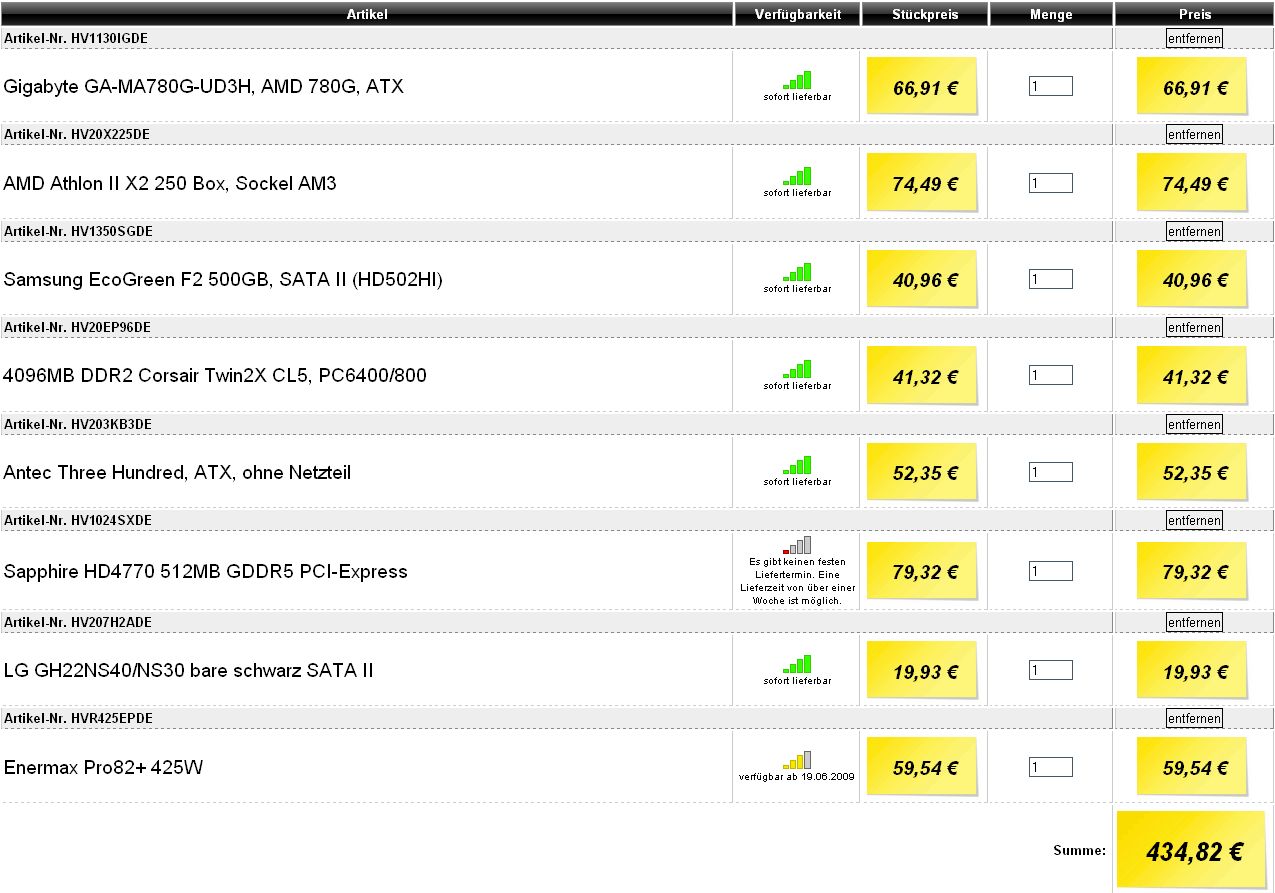Screen dimensions: 1275x893
Task: Click availability icon for Antec Three Hundred
Action: click(797, 465)
